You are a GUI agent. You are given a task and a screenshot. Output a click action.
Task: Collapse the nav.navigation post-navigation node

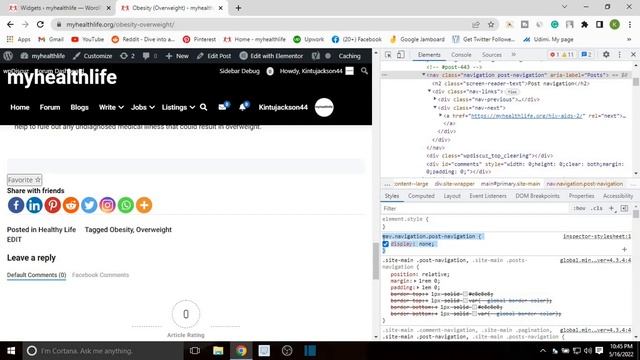pyautogui.click(x=423, y=75)
